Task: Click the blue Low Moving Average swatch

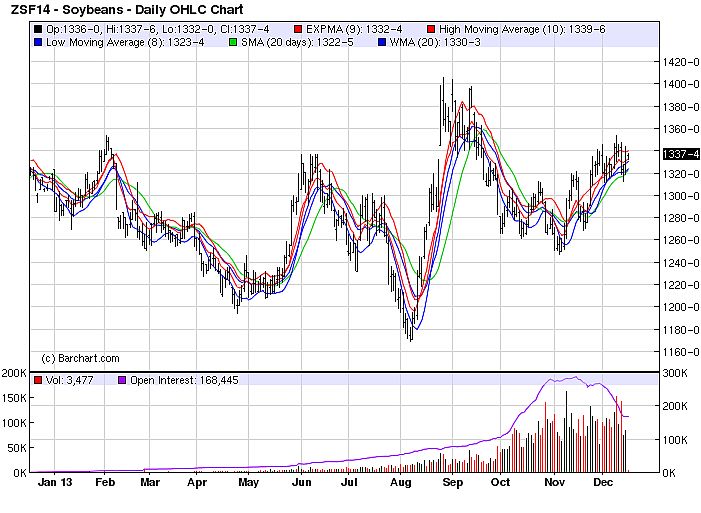Action: 37,43
